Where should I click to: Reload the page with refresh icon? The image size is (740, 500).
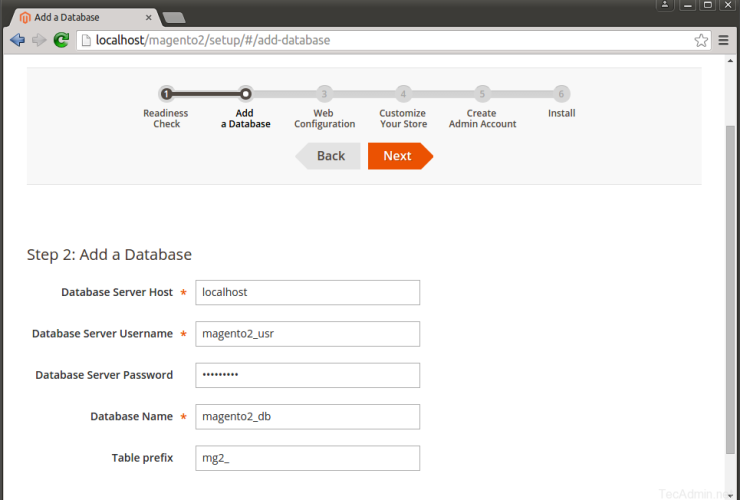[x=61, y=40]
